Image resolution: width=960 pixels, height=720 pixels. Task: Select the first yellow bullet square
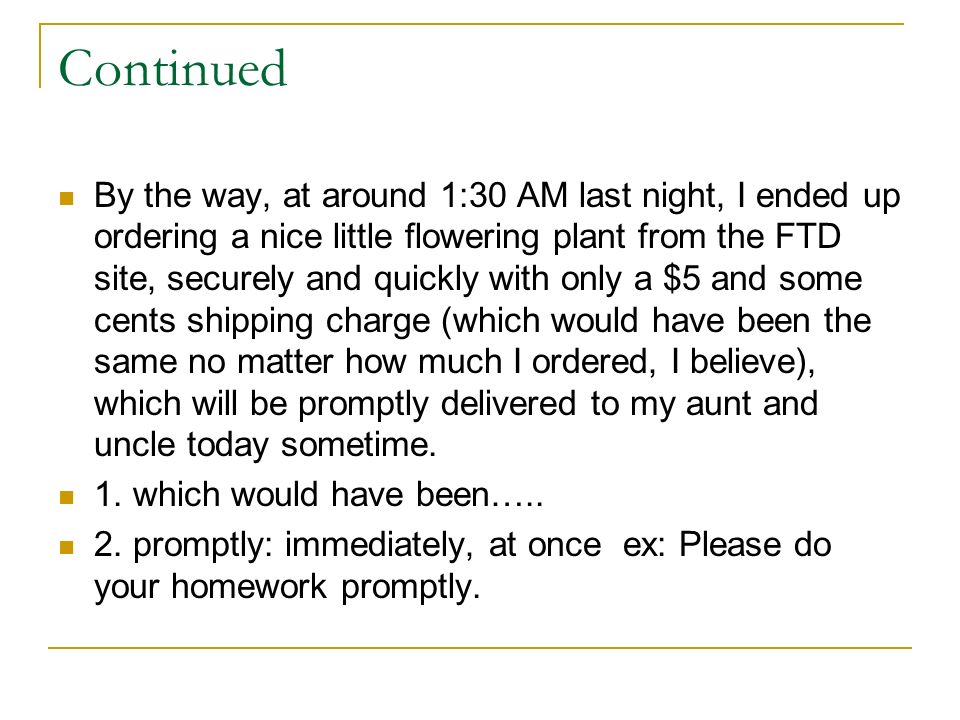pyautogui.click(x=67, y=198)
